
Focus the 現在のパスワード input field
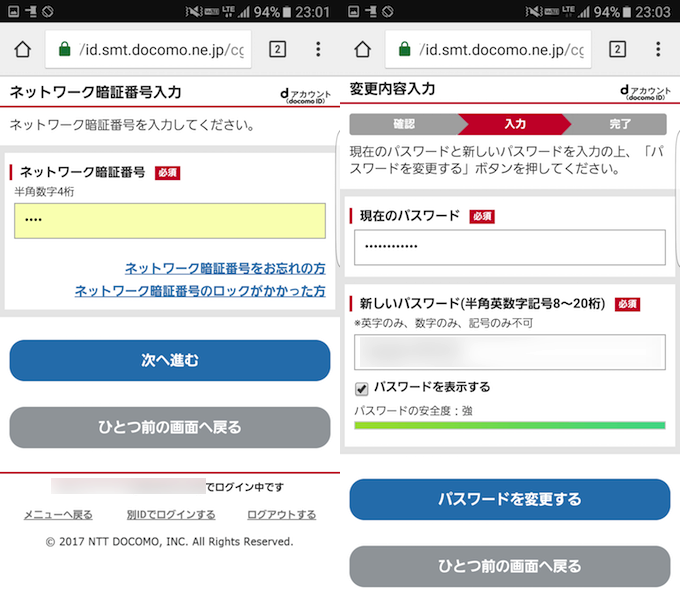[509, 247]
